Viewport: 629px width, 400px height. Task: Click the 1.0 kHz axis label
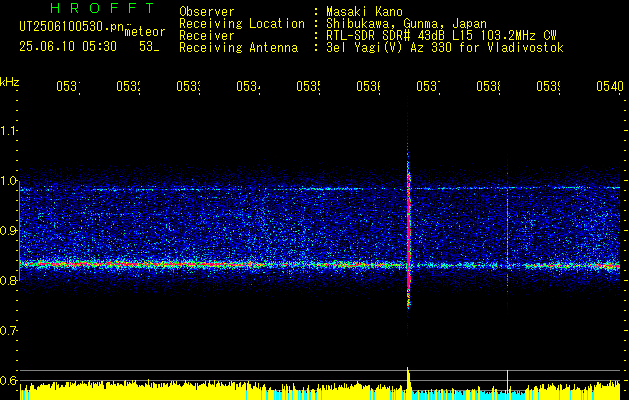[x=8, y=181]
